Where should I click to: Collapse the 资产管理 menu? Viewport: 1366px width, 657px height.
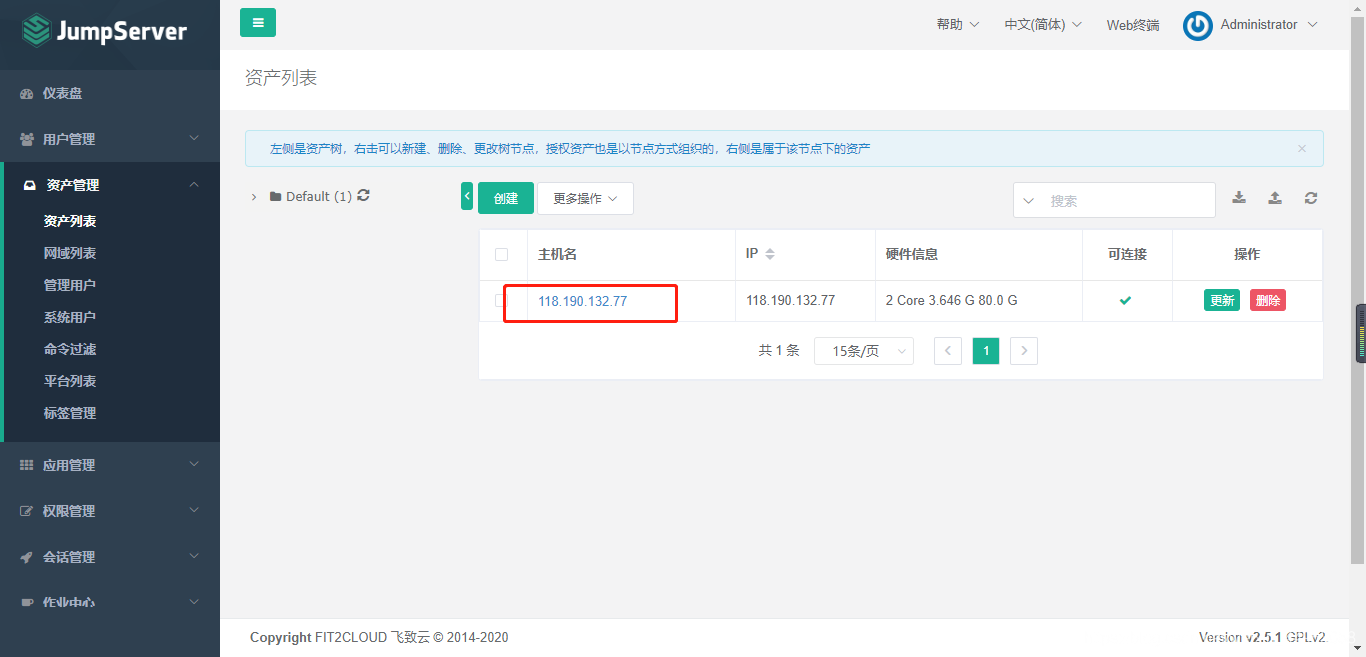pyautogui.click(x=110, y=185)
